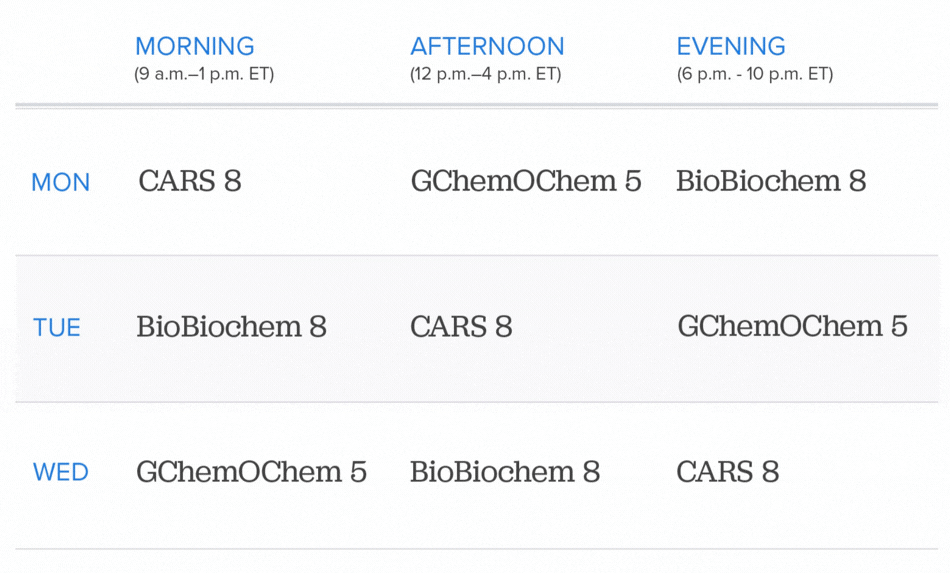Open Monday morning CARS 8 session
The image size is (950, 573).
click(190, 181)
